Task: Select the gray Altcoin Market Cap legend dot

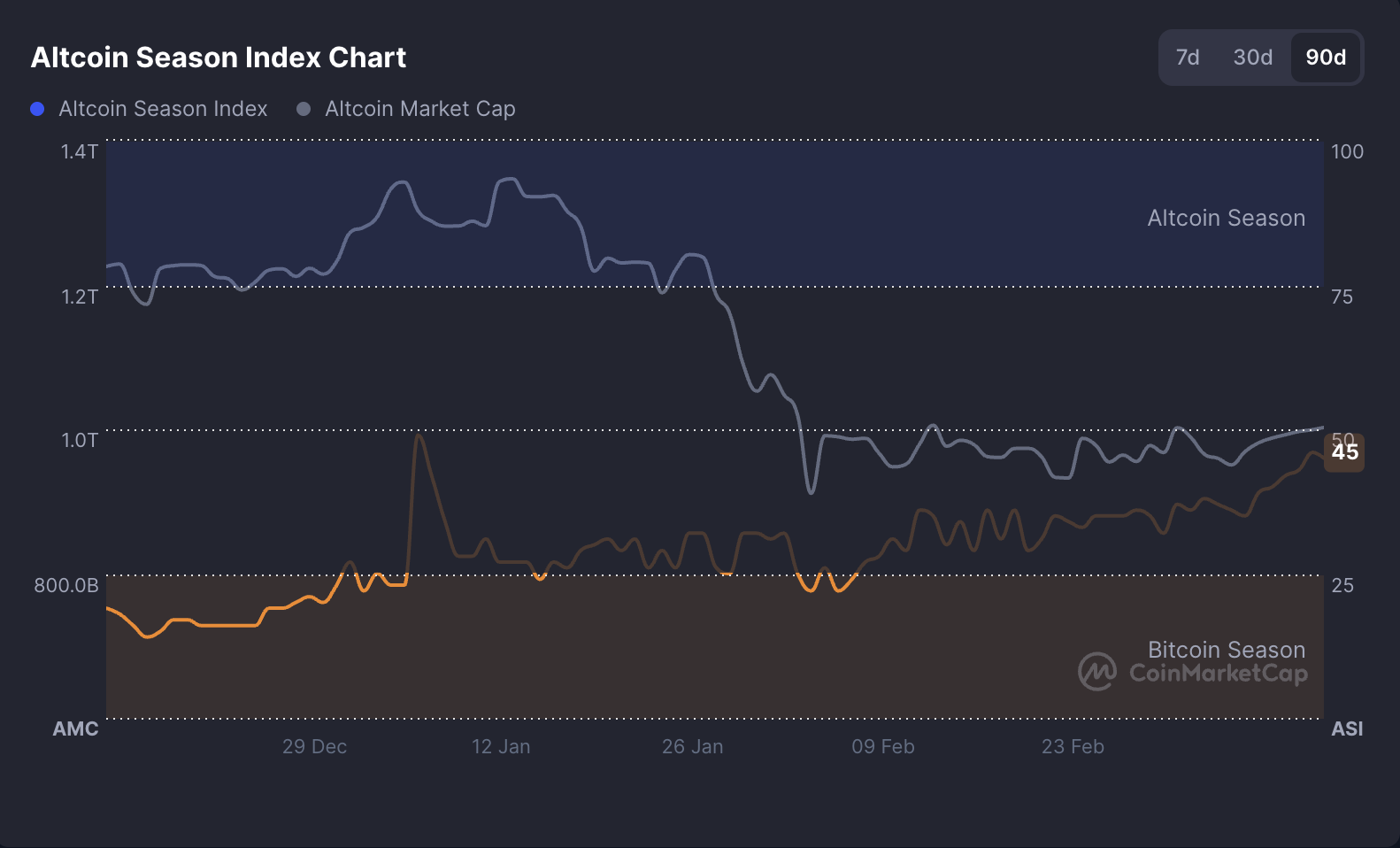Action: pyautogui.click(x=304, y=108)
